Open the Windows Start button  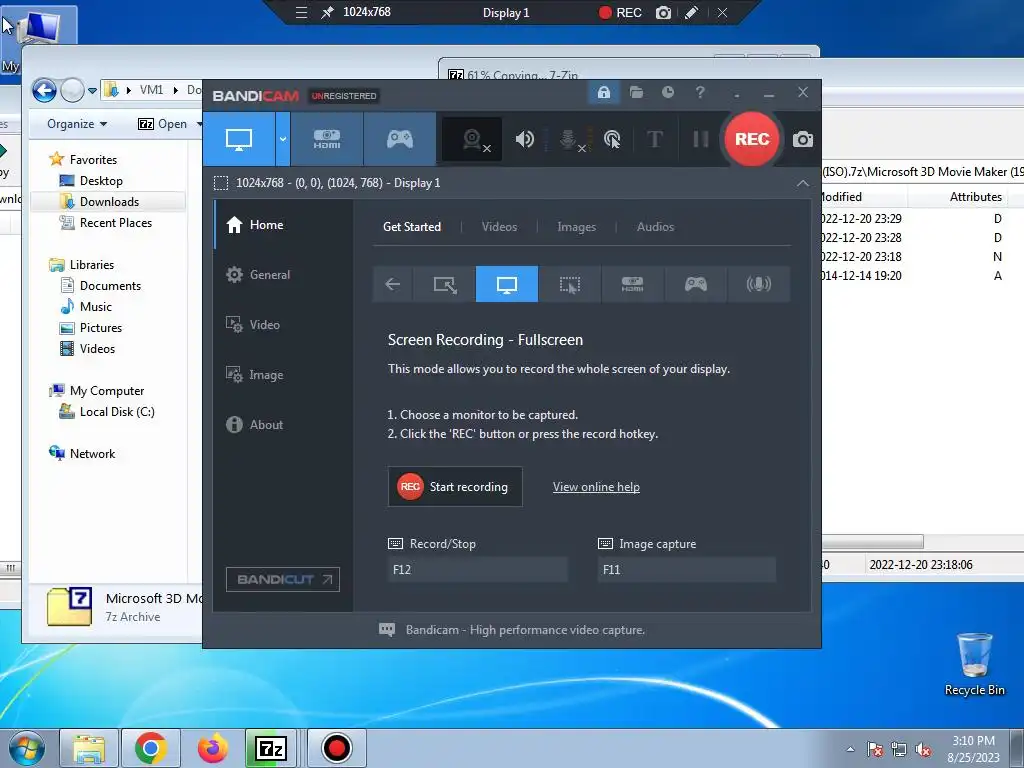point(27,748)
